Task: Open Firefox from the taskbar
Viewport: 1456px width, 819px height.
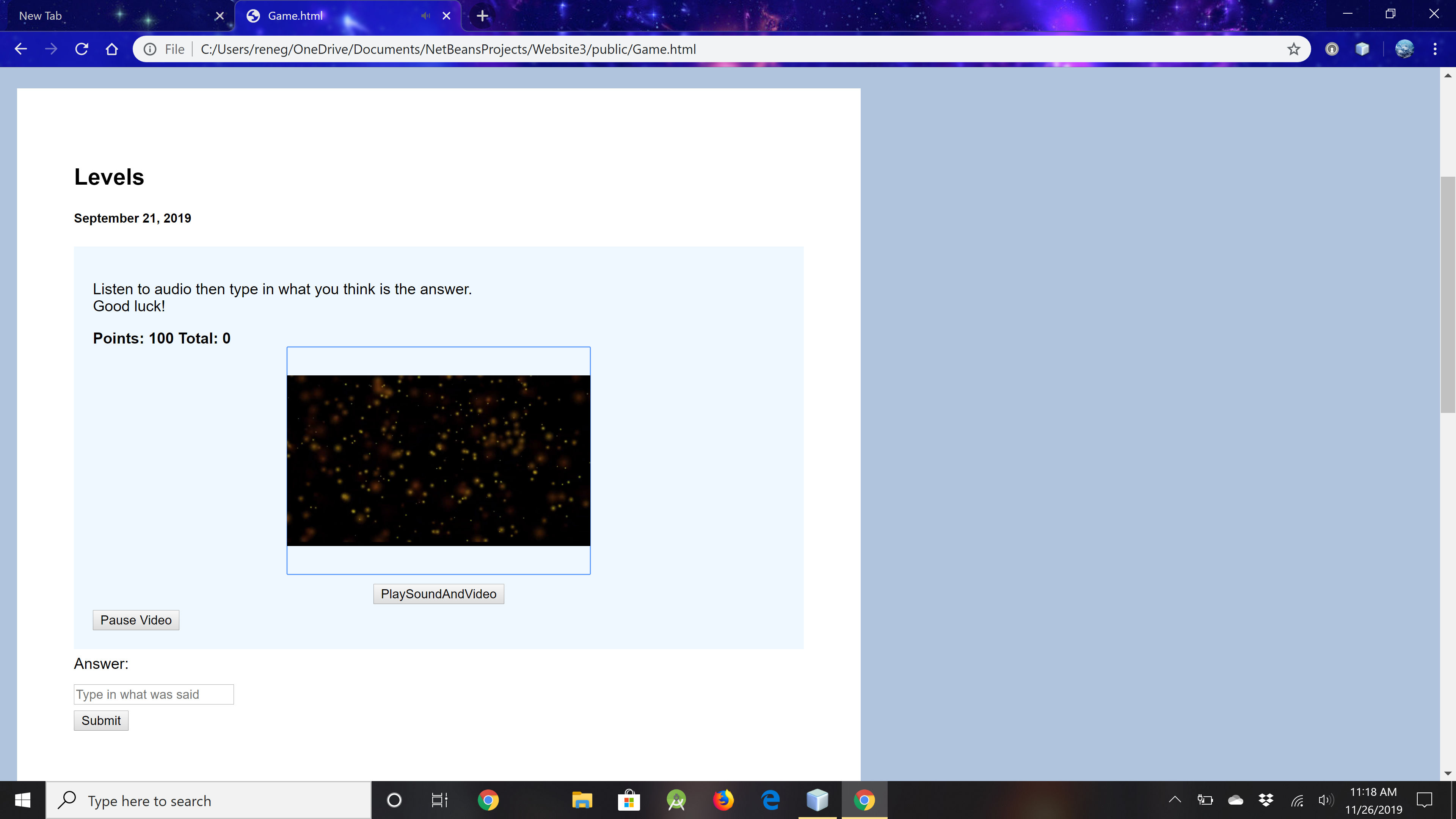Action: pyautogui.click(x=723, y=800)
